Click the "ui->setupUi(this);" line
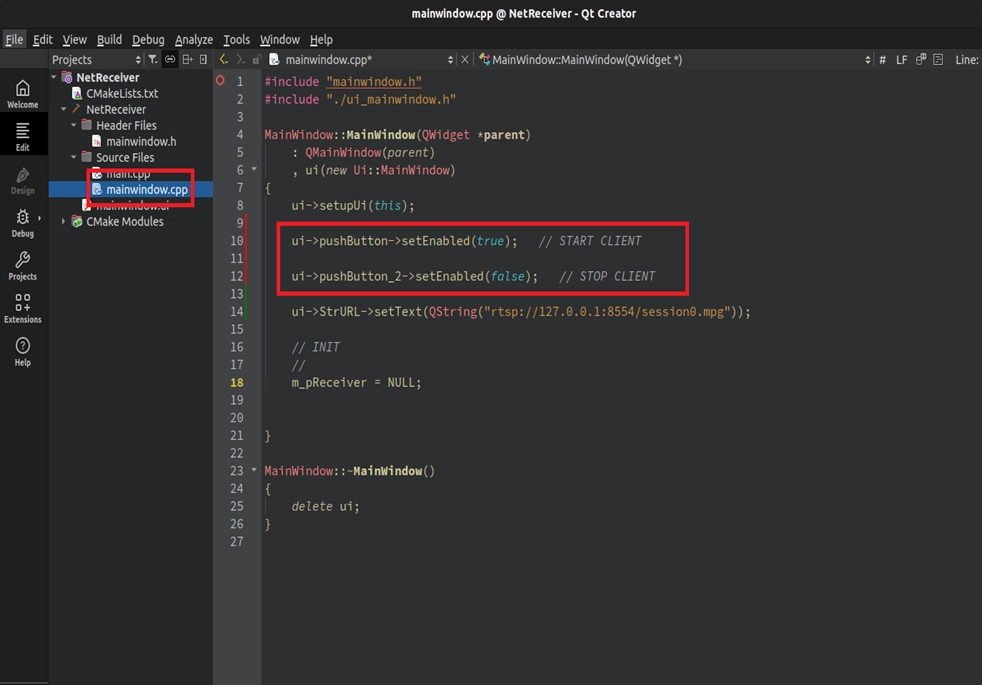 [x=353, y=205]
